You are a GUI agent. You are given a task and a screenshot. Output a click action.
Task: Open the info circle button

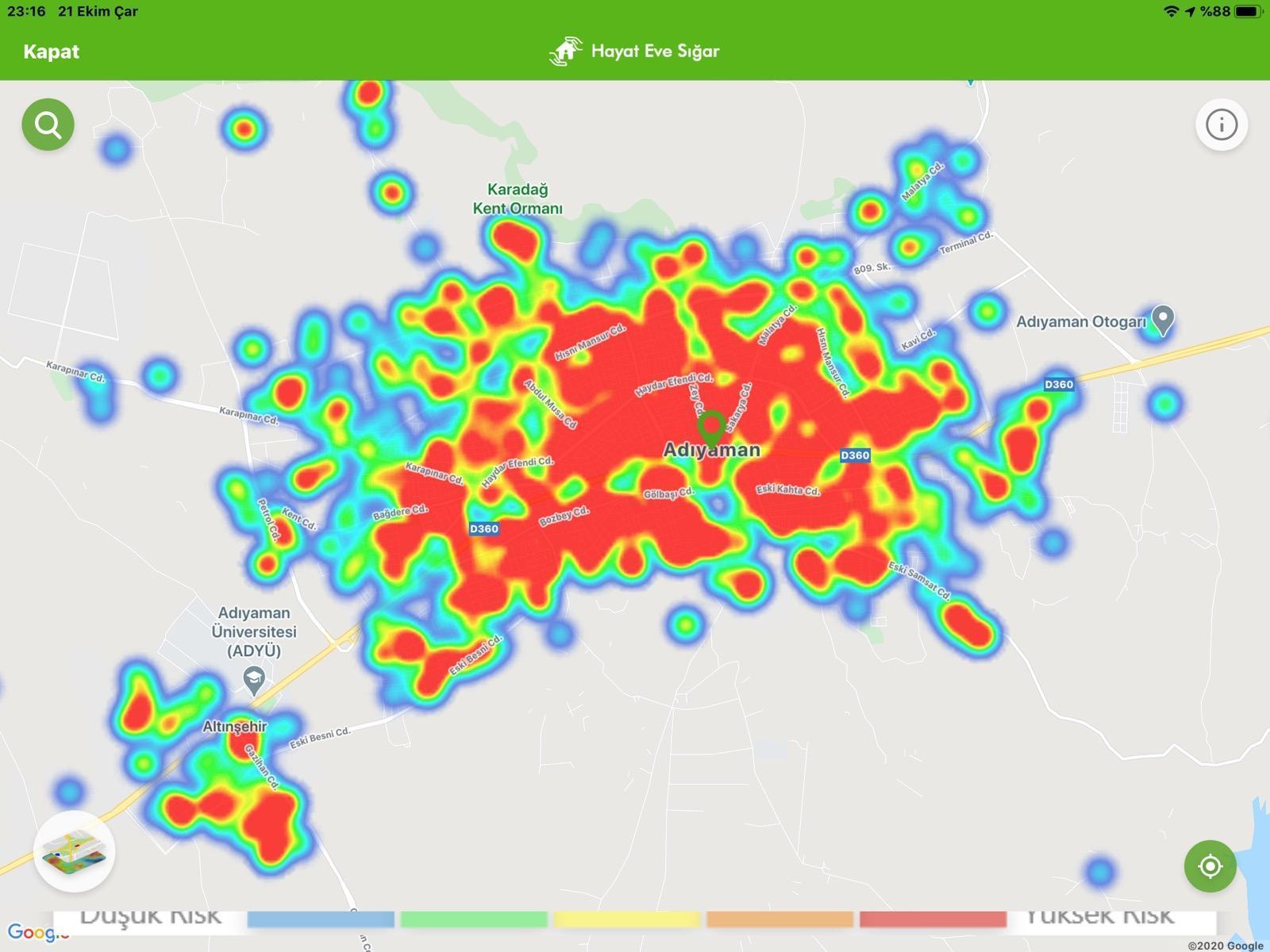coord(1221,125)
